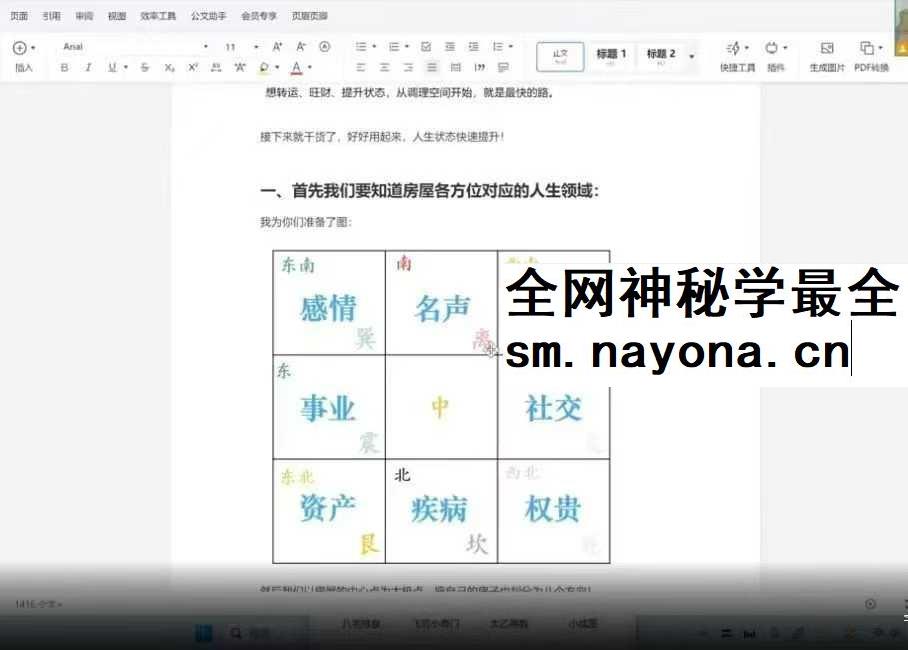Decrease font size with A- icon
The height and width of the screenshot is (650, 908).
click(301, 46)
